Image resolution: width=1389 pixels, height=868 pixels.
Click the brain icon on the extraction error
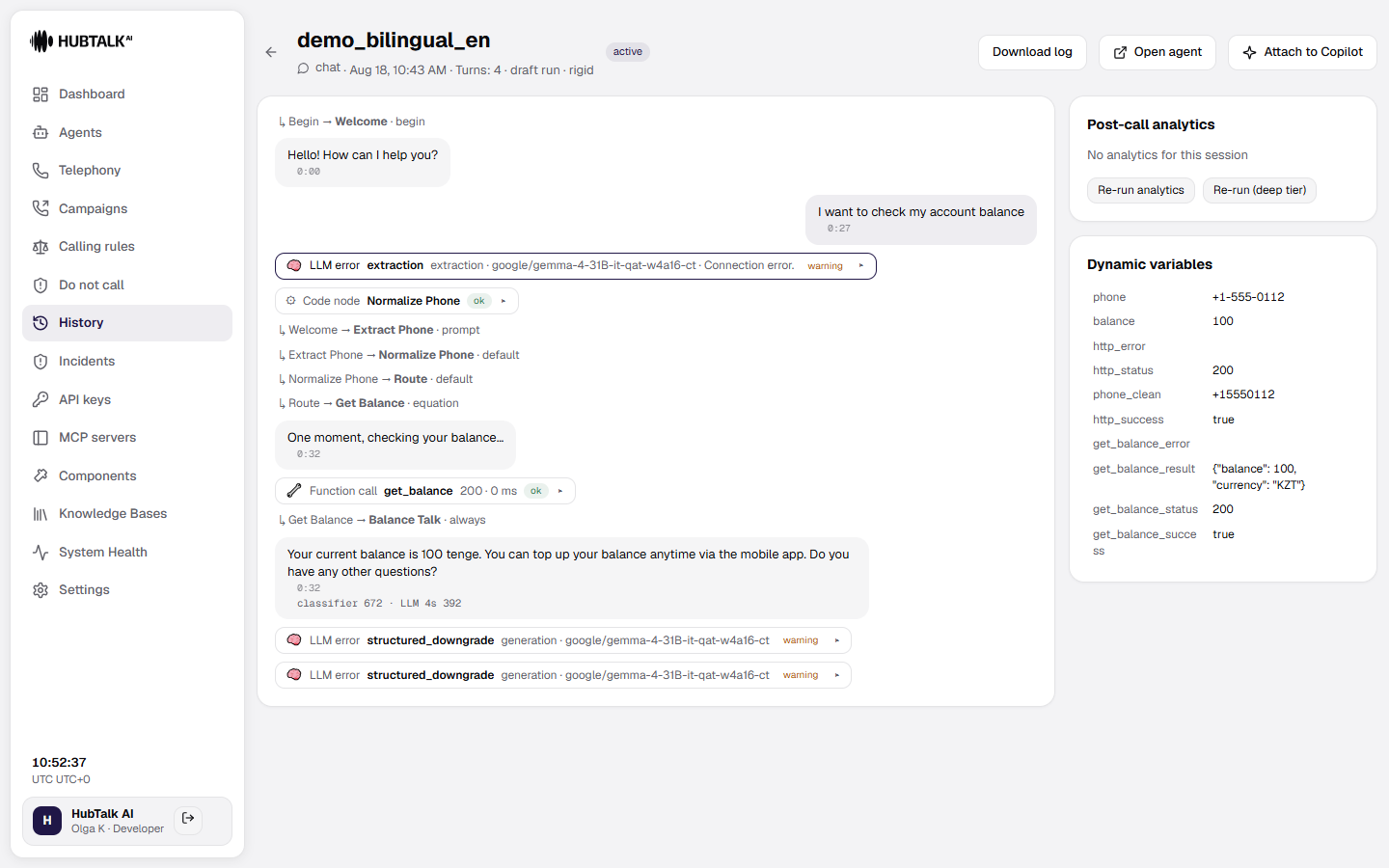[294, 265]
